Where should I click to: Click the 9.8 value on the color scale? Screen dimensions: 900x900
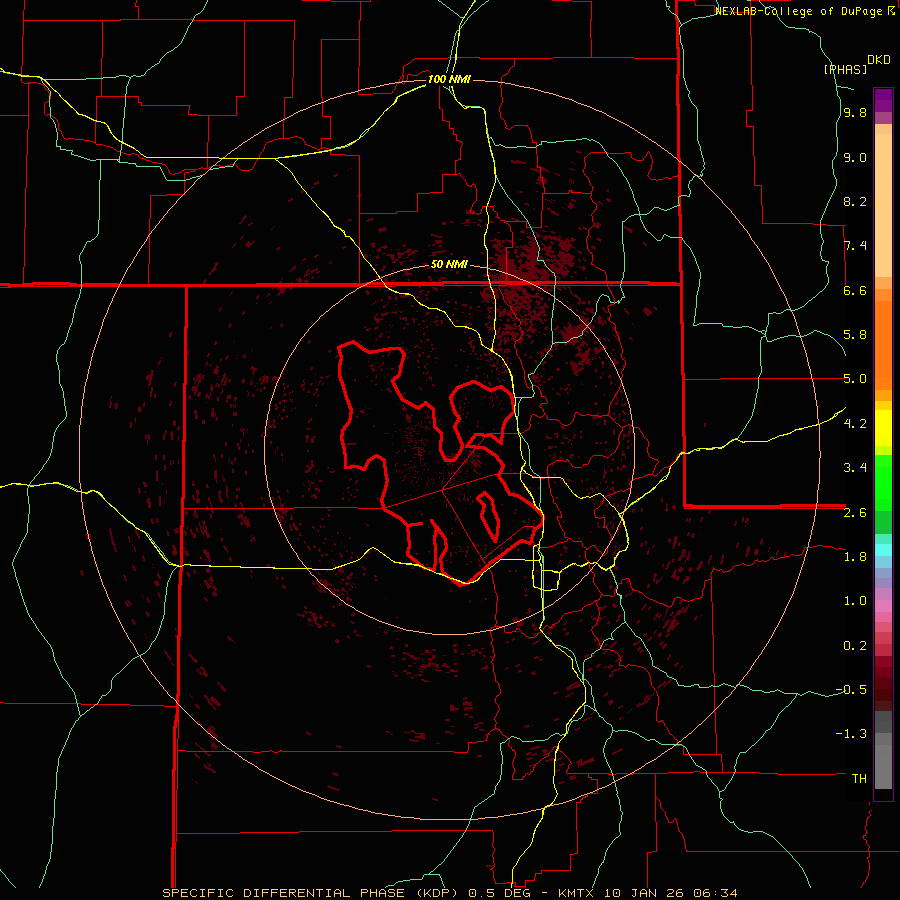[x=855, y=113]
